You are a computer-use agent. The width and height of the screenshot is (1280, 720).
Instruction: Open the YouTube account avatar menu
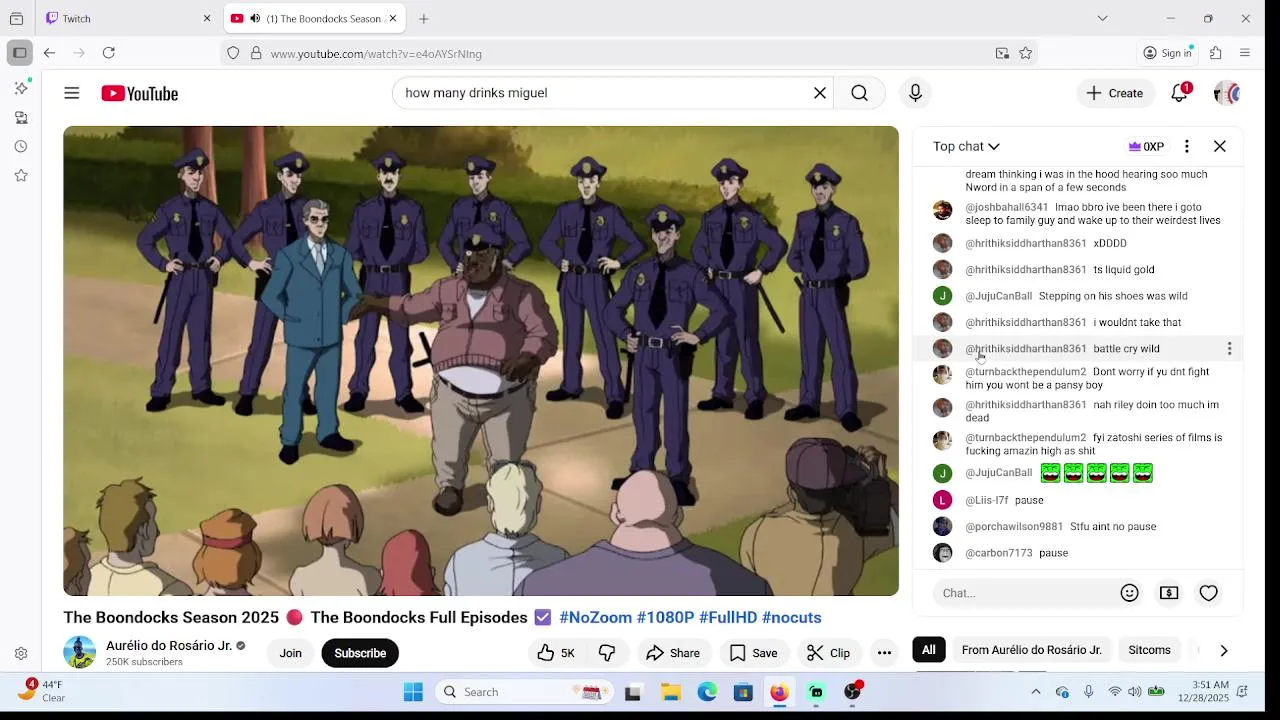tap(1227, 93)
